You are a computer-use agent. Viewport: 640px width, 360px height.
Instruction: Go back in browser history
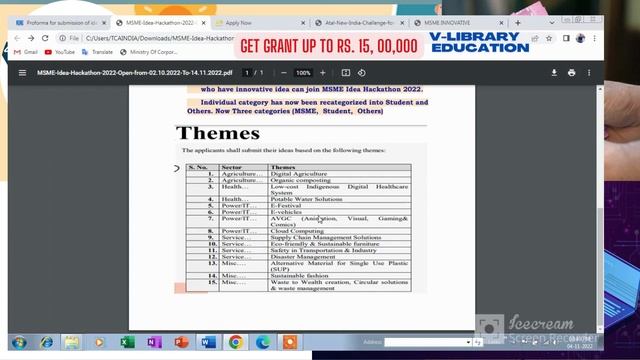pos(17,38)
